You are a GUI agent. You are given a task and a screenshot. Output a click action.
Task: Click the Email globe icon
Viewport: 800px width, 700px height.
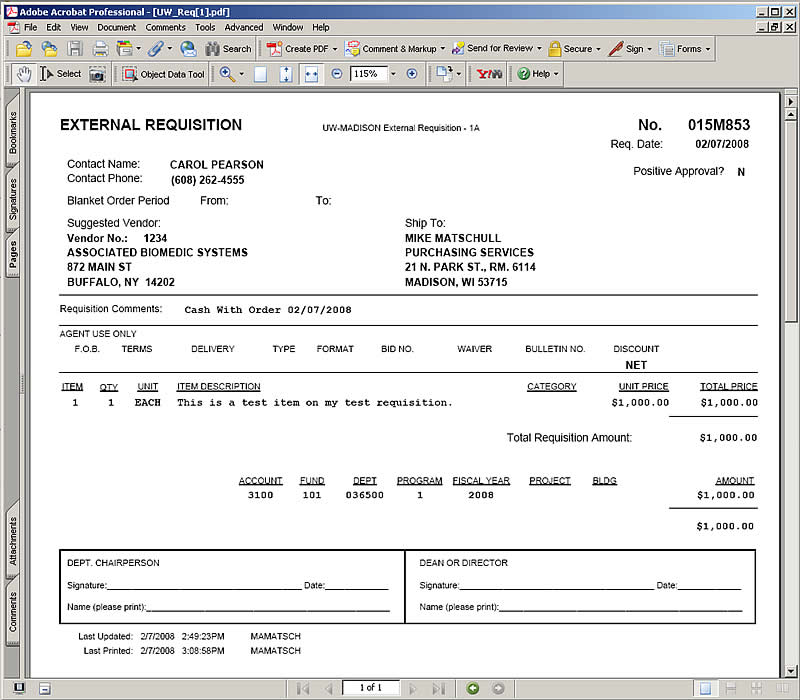tap(188, 49)
